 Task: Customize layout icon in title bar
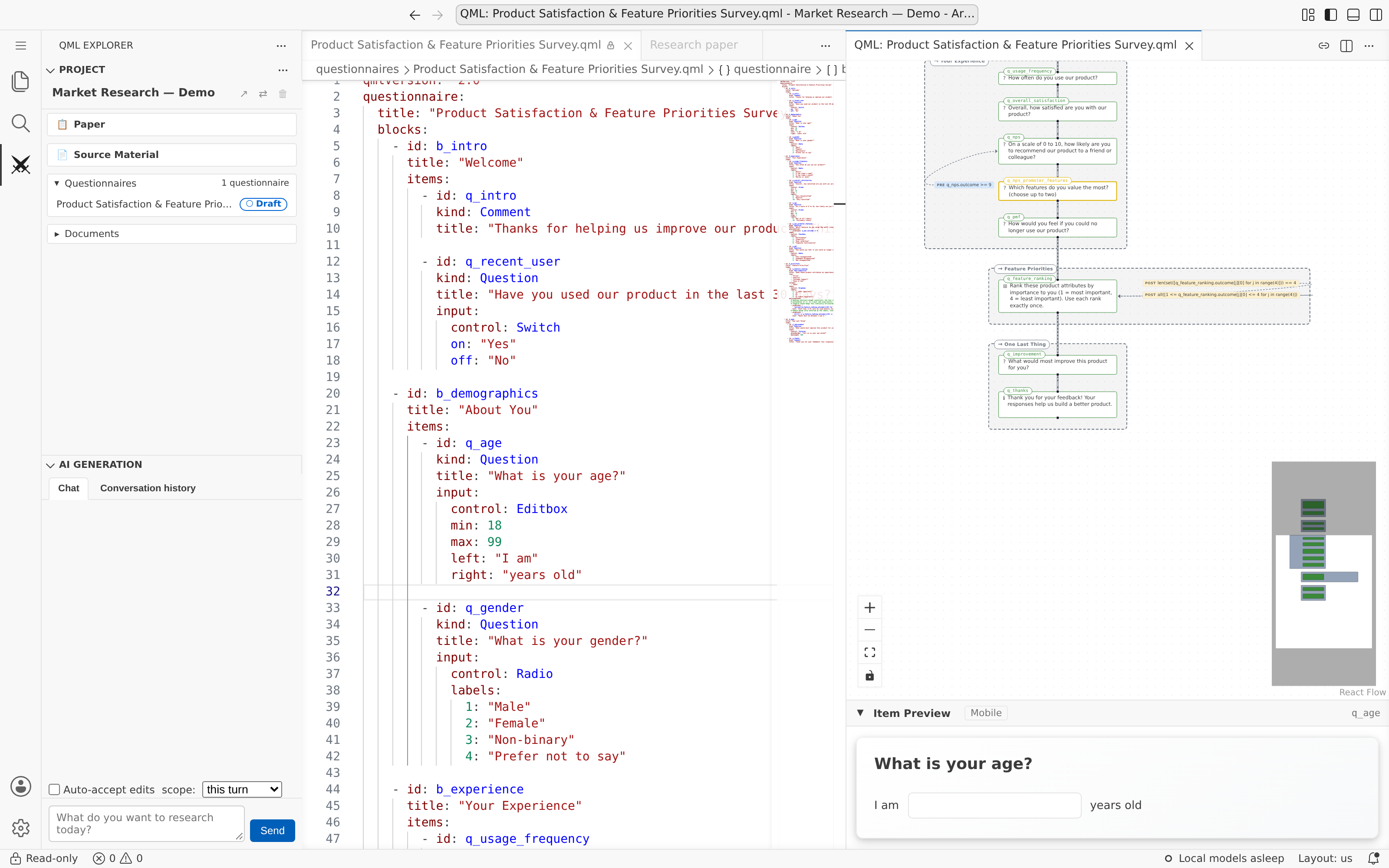tap(1308, 15)
